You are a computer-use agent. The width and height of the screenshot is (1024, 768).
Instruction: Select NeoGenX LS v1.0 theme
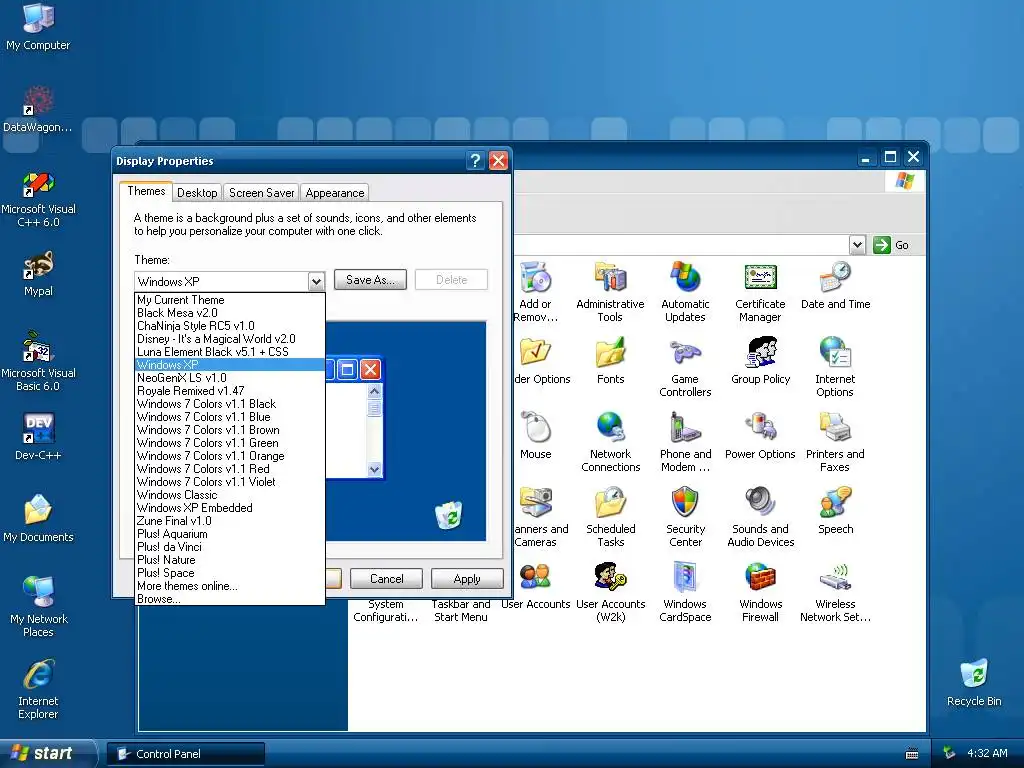[229, 377]
